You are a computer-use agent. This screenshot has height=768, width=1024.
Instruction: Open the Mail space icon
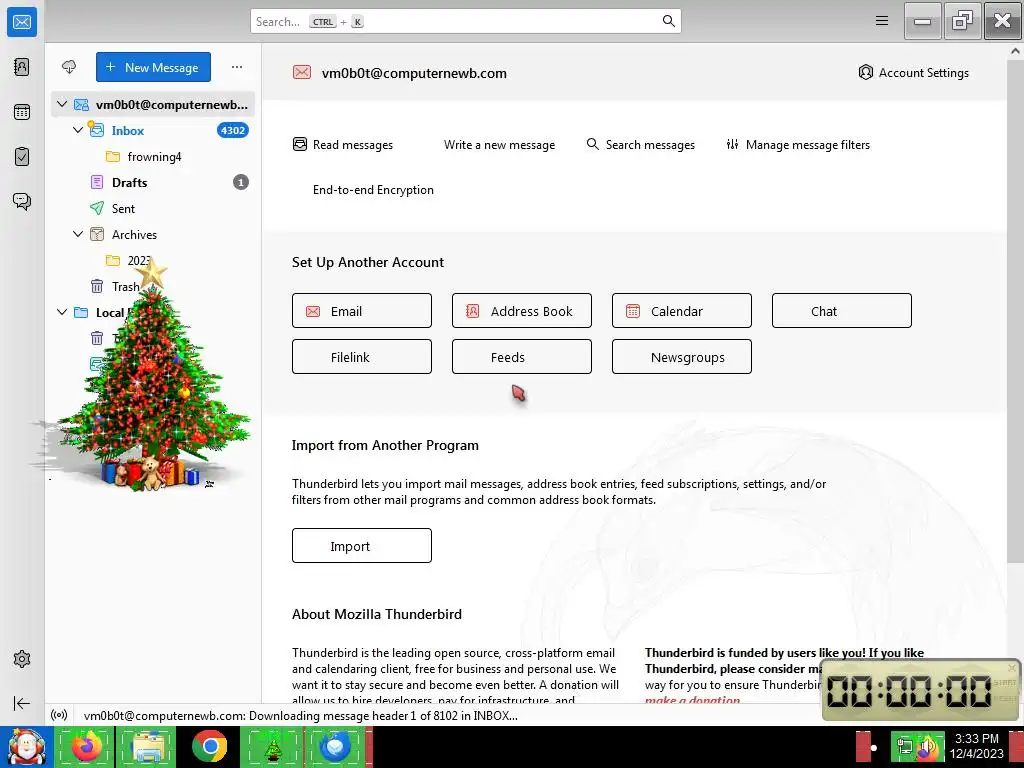(x=22, y=22)
